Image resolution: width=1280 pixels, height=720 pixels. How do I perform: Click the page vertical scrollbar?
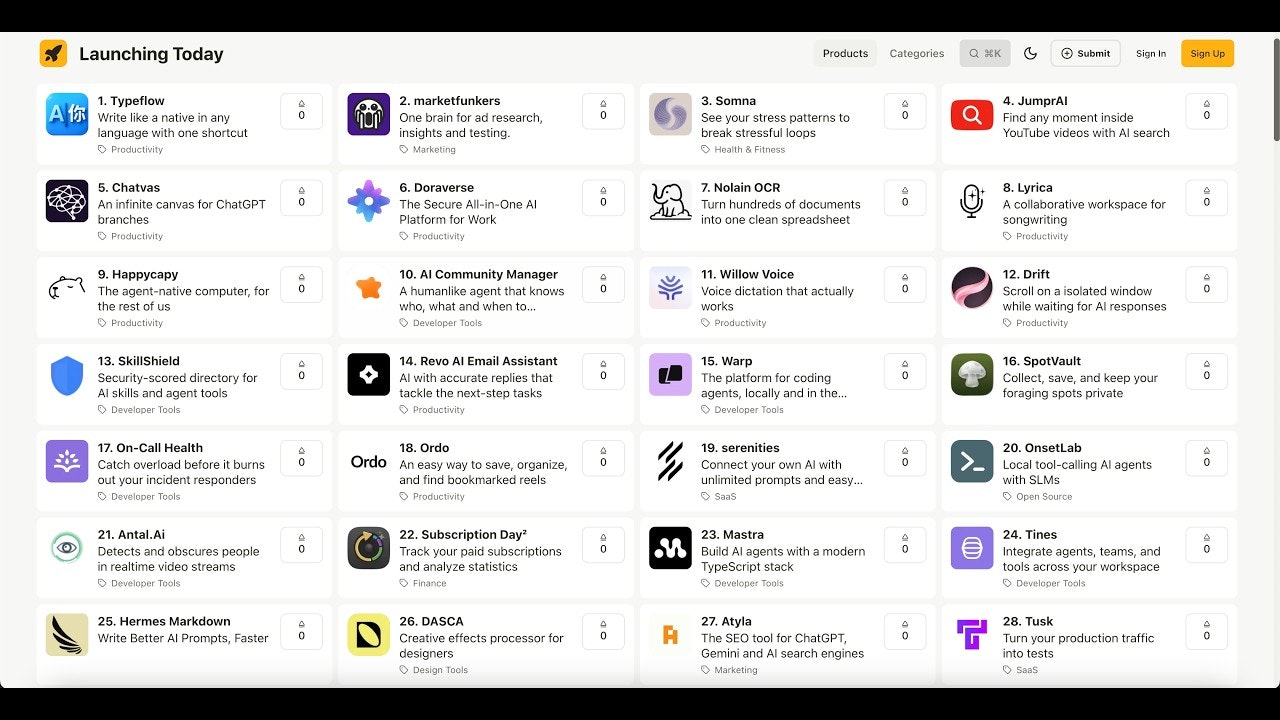1275,88
